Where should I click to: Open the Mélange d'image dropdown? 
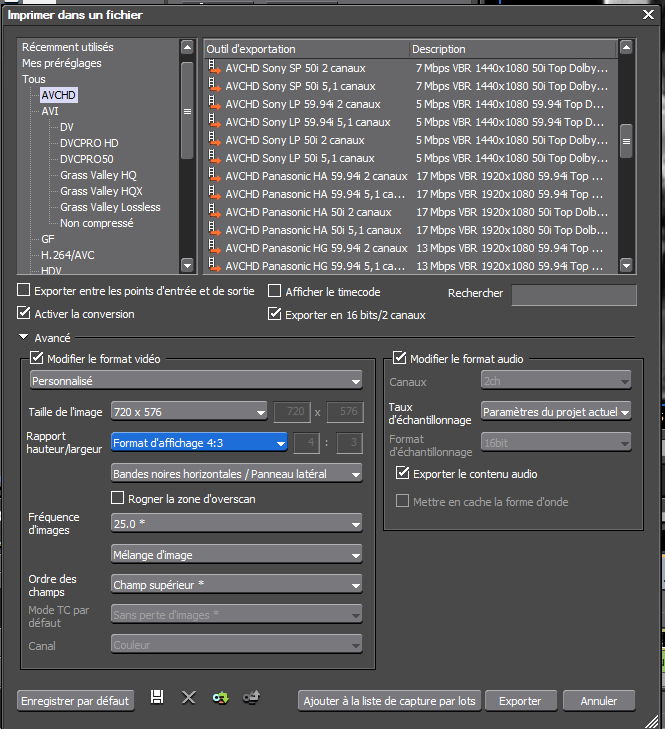(x=236, y=555)
